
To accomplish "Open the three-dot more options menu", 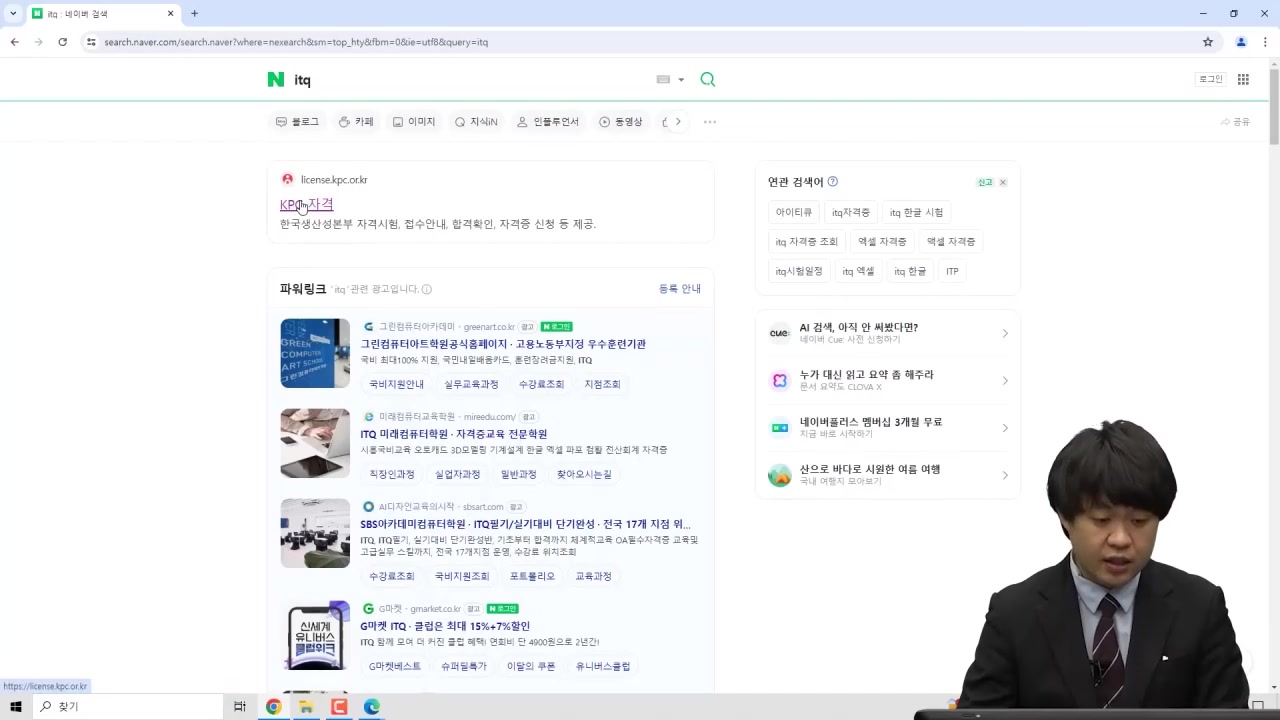I will pos(709,121).
